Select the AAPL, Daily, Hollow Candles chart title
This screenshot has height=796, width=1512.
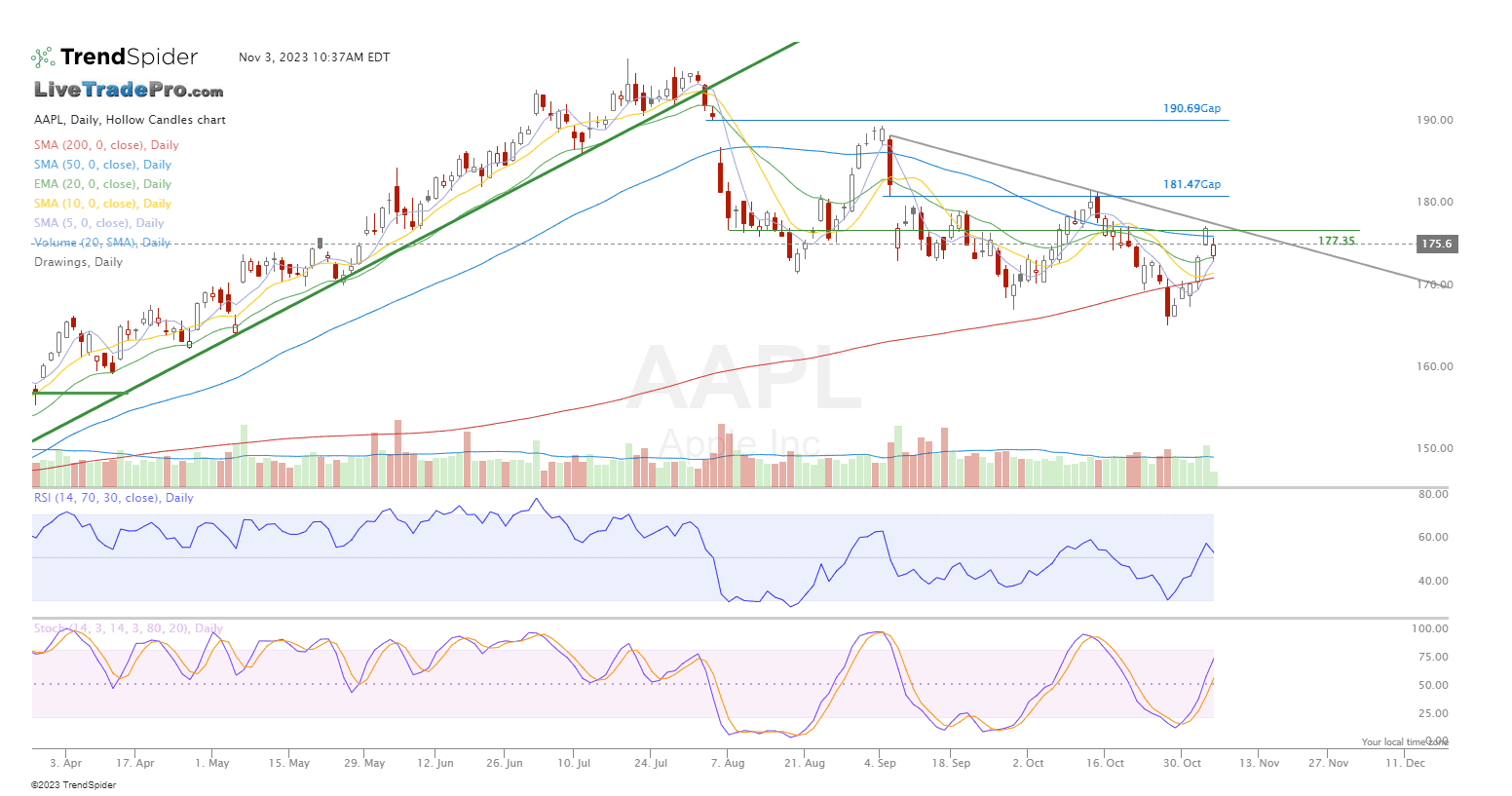pos(130,120)
